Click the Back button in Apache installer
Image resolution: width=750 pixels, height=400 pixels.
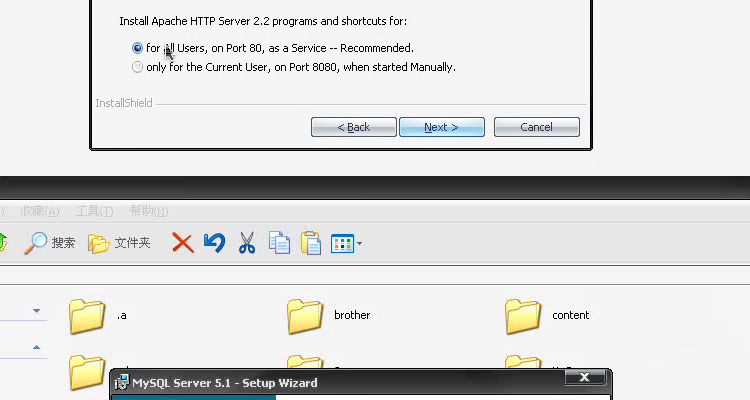coord(353,127)
